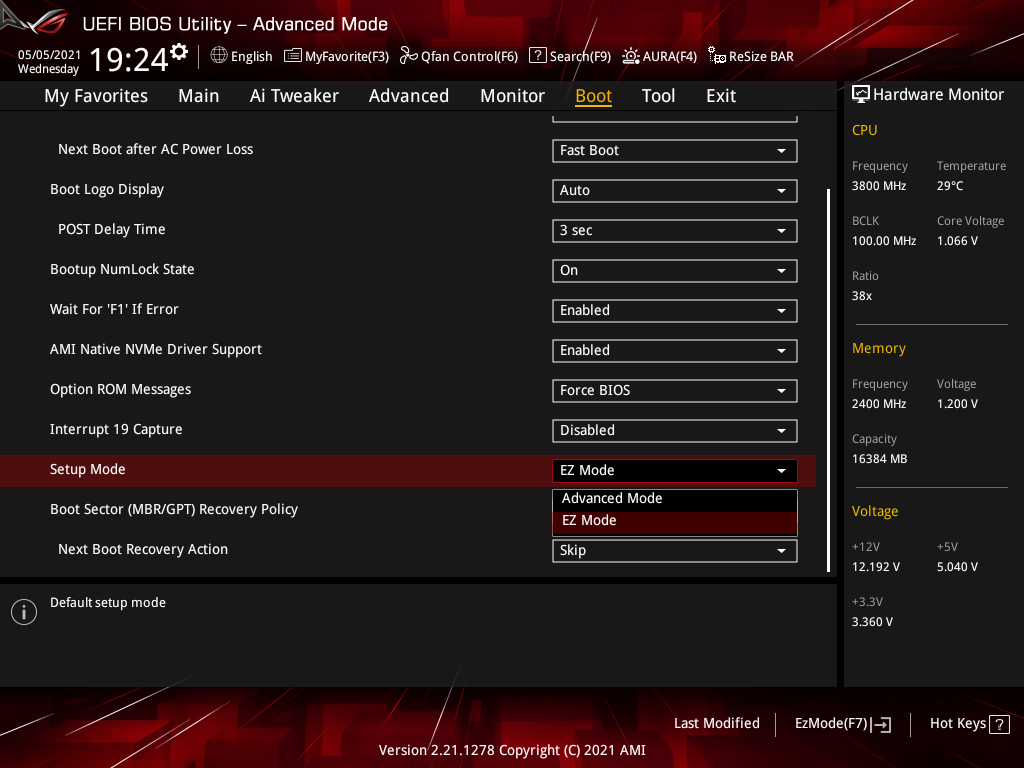This screenshot has height=768, width=1024.
Task: Expand the Boot Logo Display dropdown
Action: click(x=675, y=191)
